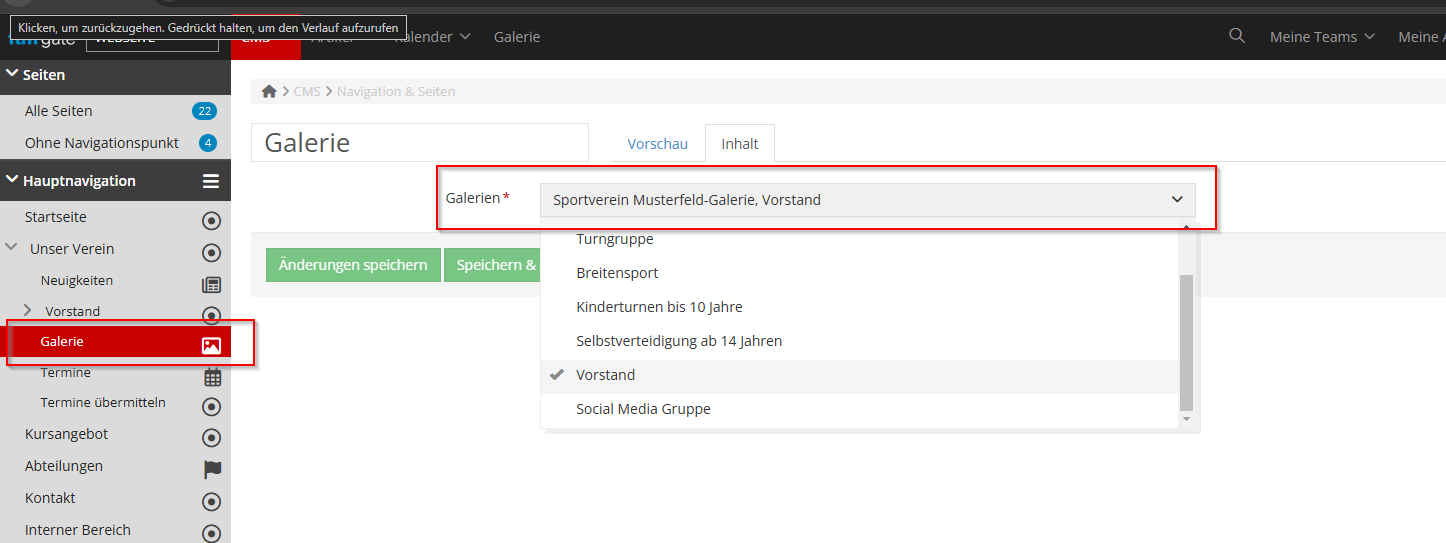1446x543 pixels.
Task: Deselect the checked Vorstand option in list
Action: (605, 375)
